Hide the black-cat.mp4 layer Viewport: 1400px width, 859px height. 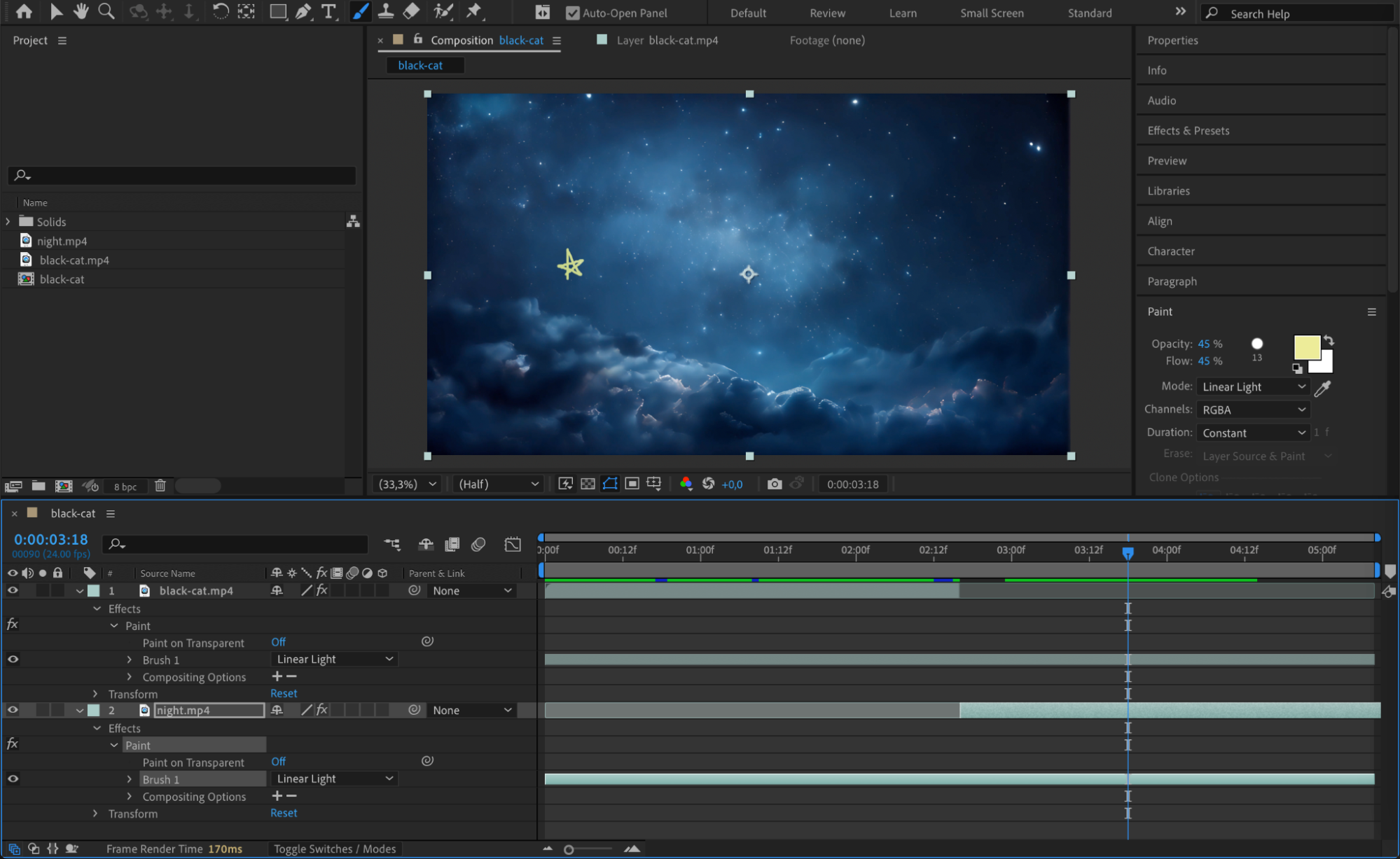(x=13, y=590)
